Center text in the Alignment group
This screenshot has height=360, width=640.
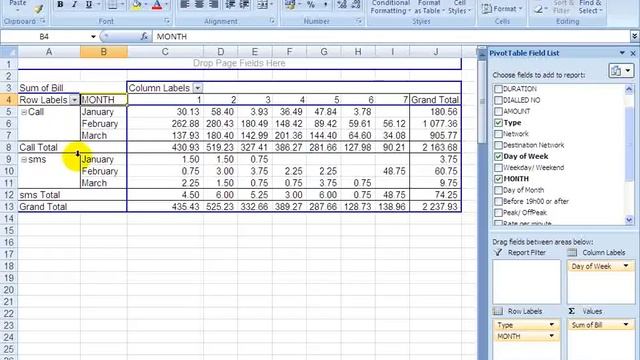coord(199,4)
